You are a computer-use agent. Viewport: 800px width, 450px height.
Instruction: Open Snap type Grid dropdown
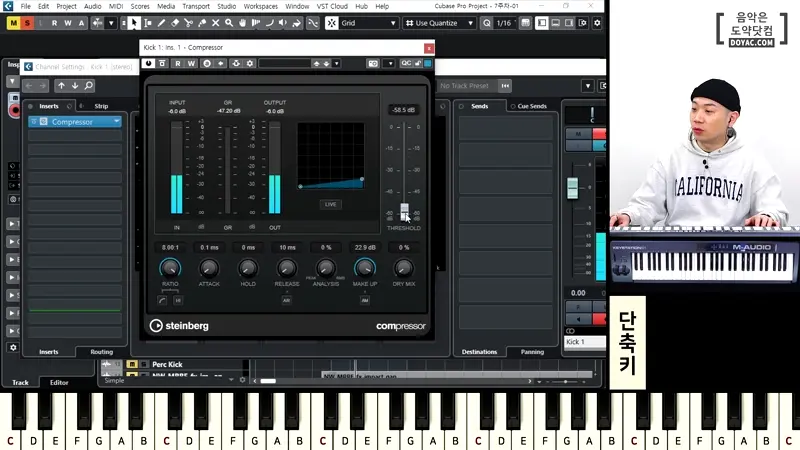coord(368,23)
